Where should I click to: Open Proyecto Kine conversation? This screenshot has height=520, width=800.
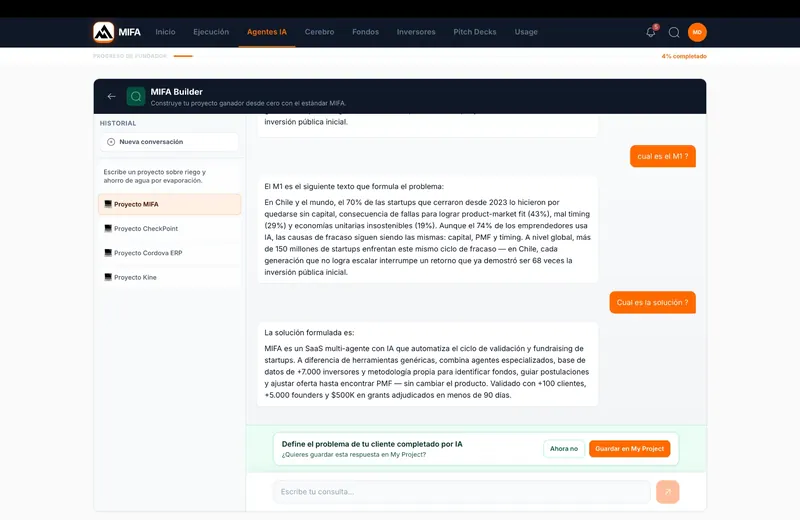(x=169, y=277)
